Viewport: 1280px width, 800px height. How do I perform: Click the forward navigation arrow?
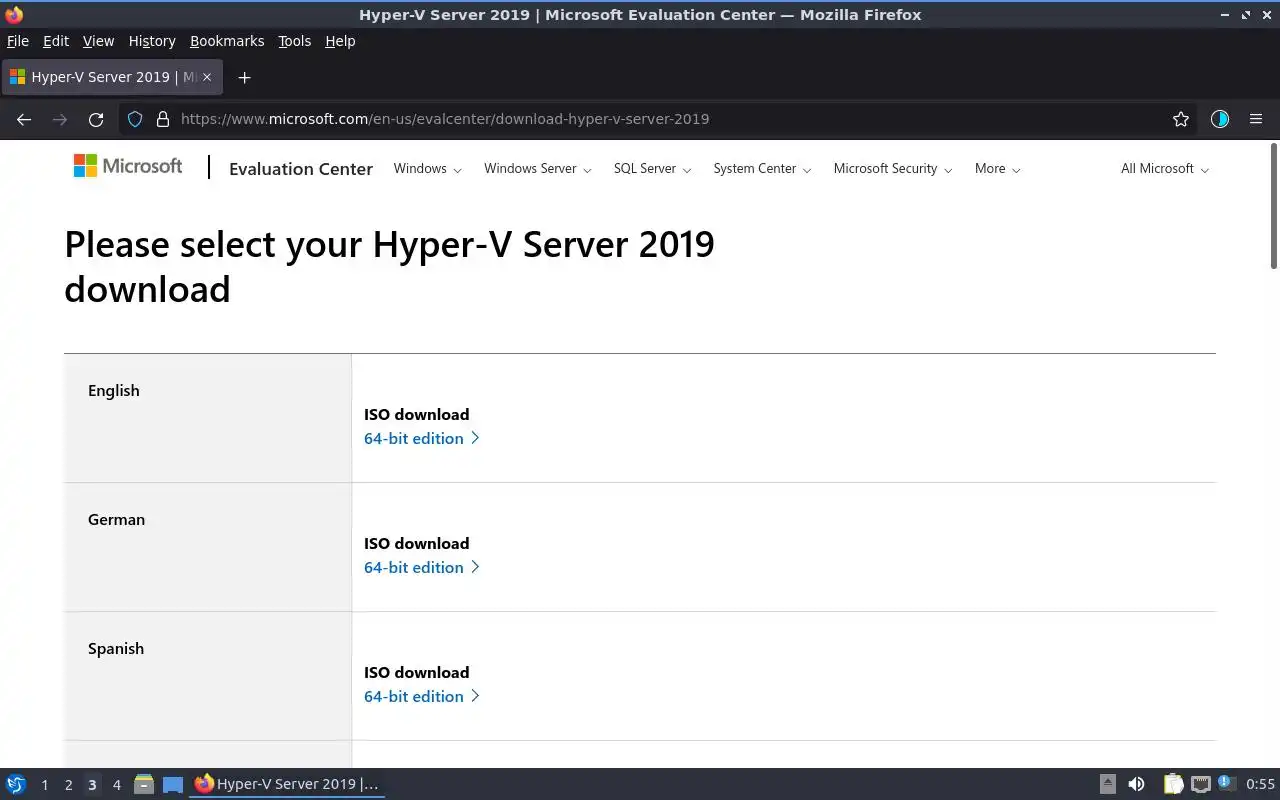60,119
